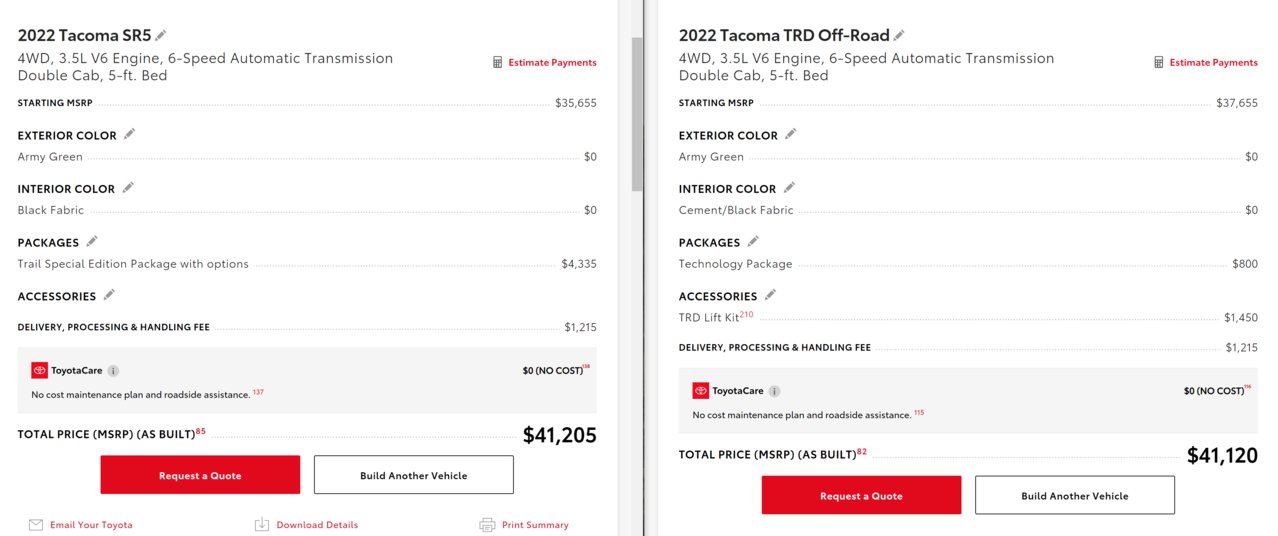Edit Interior Color on TRD Off-Road build

coord(788,187)
